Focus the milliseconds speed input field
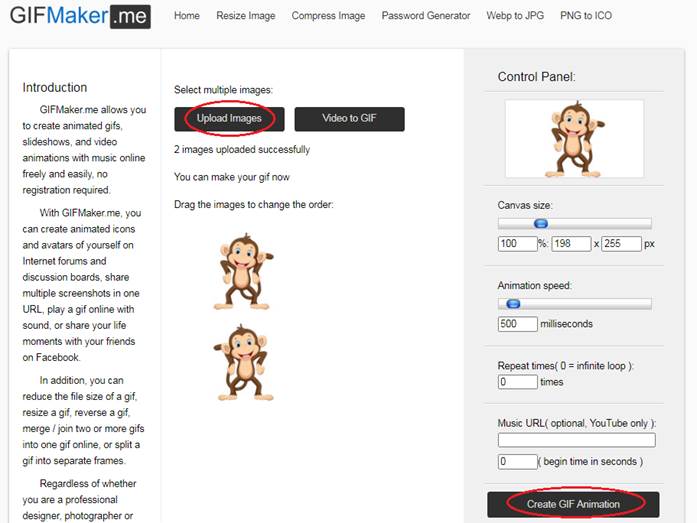Image resolution: width=697 pixels, height=523 pixels. point(517,324)
